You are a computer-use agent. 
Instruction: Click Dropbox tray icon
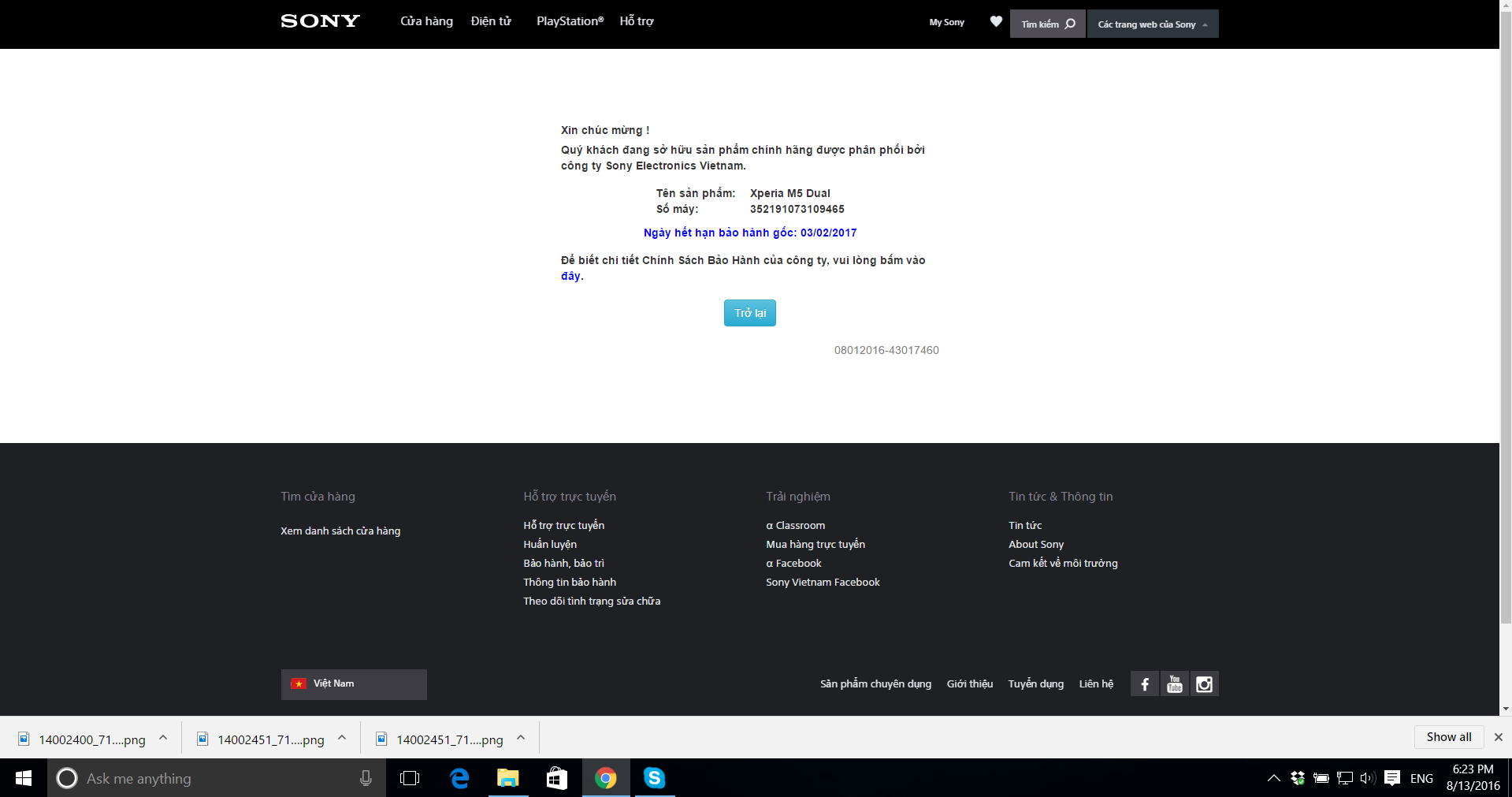pos(1298,778)
